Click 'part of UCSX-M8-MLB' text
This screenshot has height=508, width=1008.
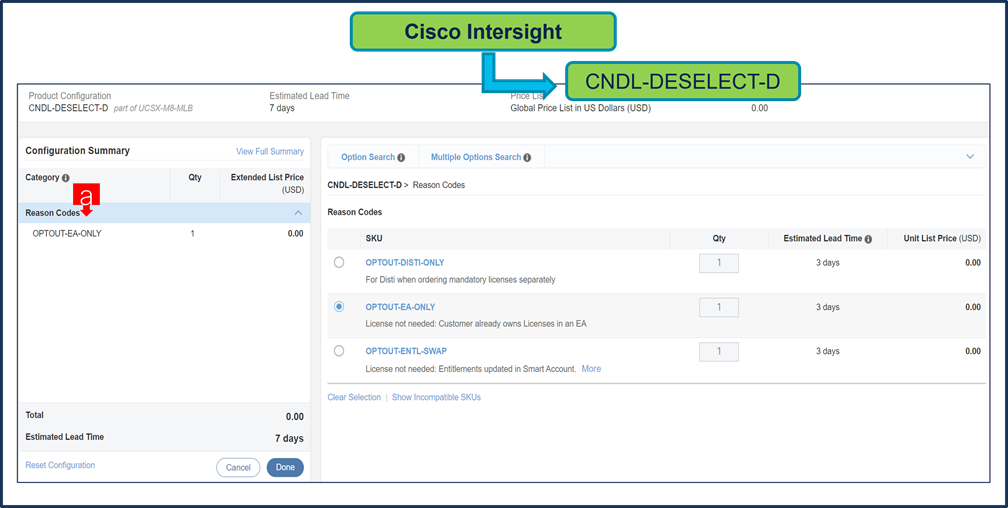click(153, 108)
